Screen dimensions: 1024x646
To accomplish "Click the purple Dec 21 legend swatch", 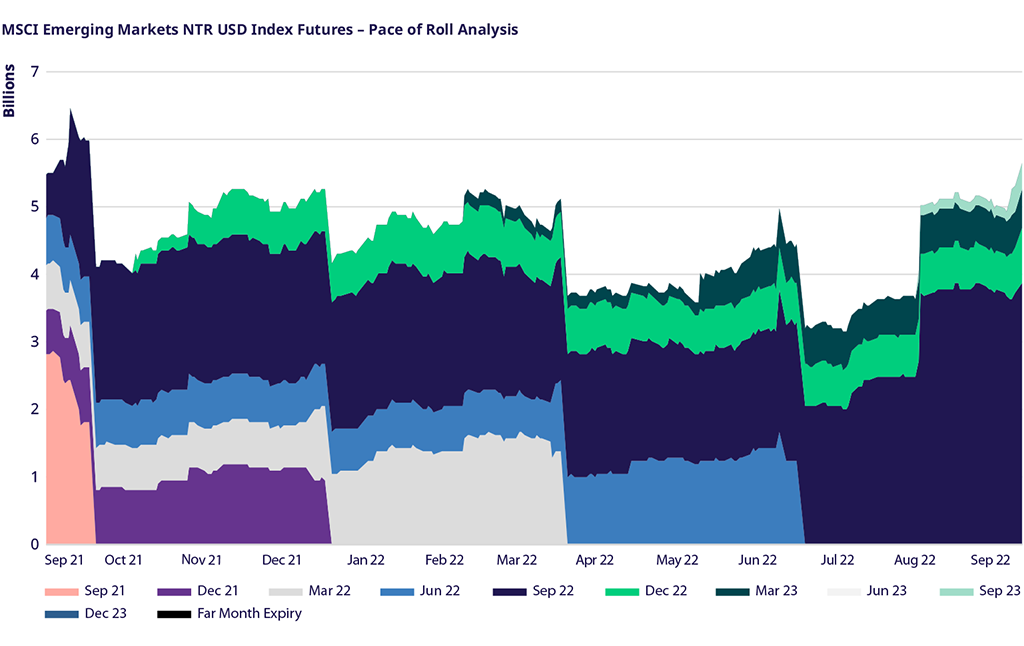I will 171,591.
